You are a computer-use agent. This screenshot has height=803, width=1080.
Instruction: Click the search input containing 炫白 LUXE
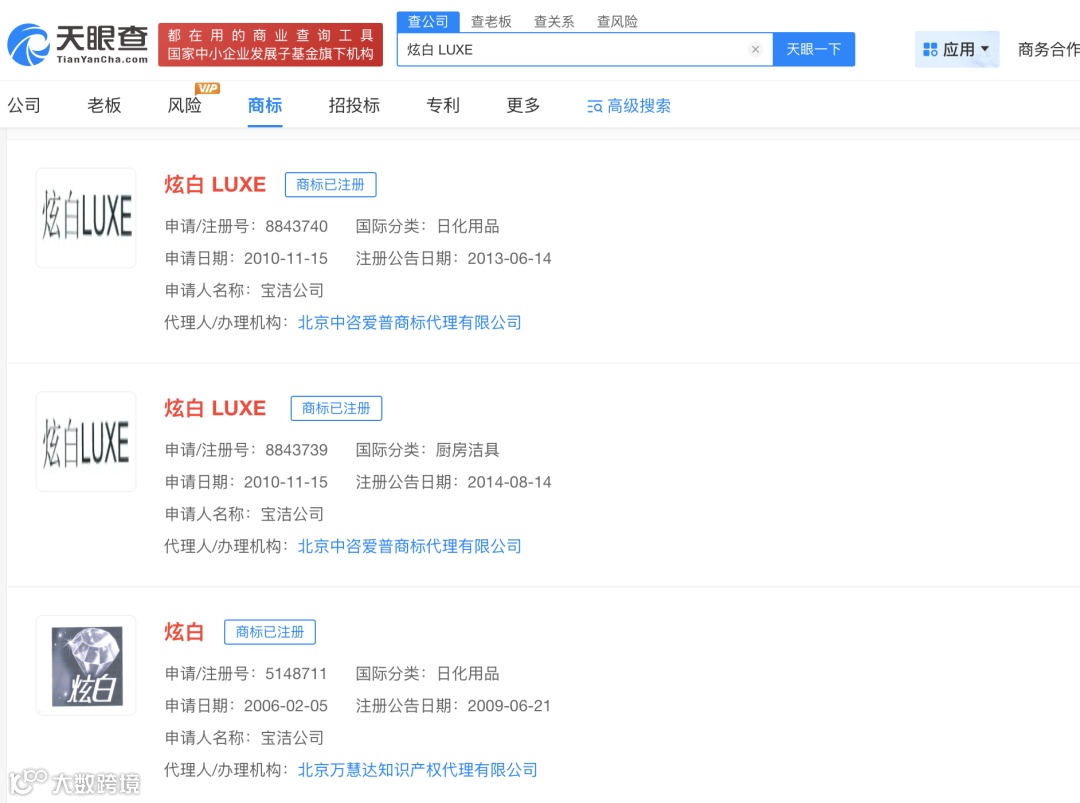584,50
